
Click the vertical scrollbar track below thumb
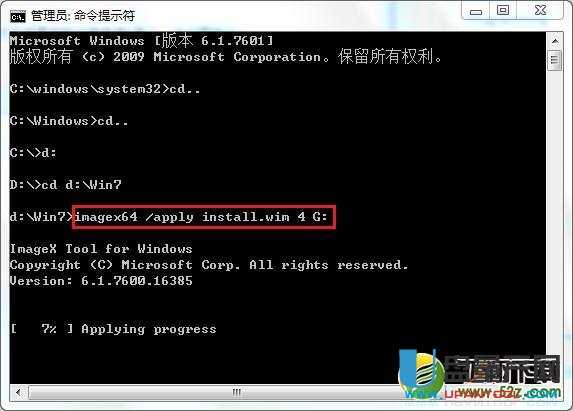(555, 219)
